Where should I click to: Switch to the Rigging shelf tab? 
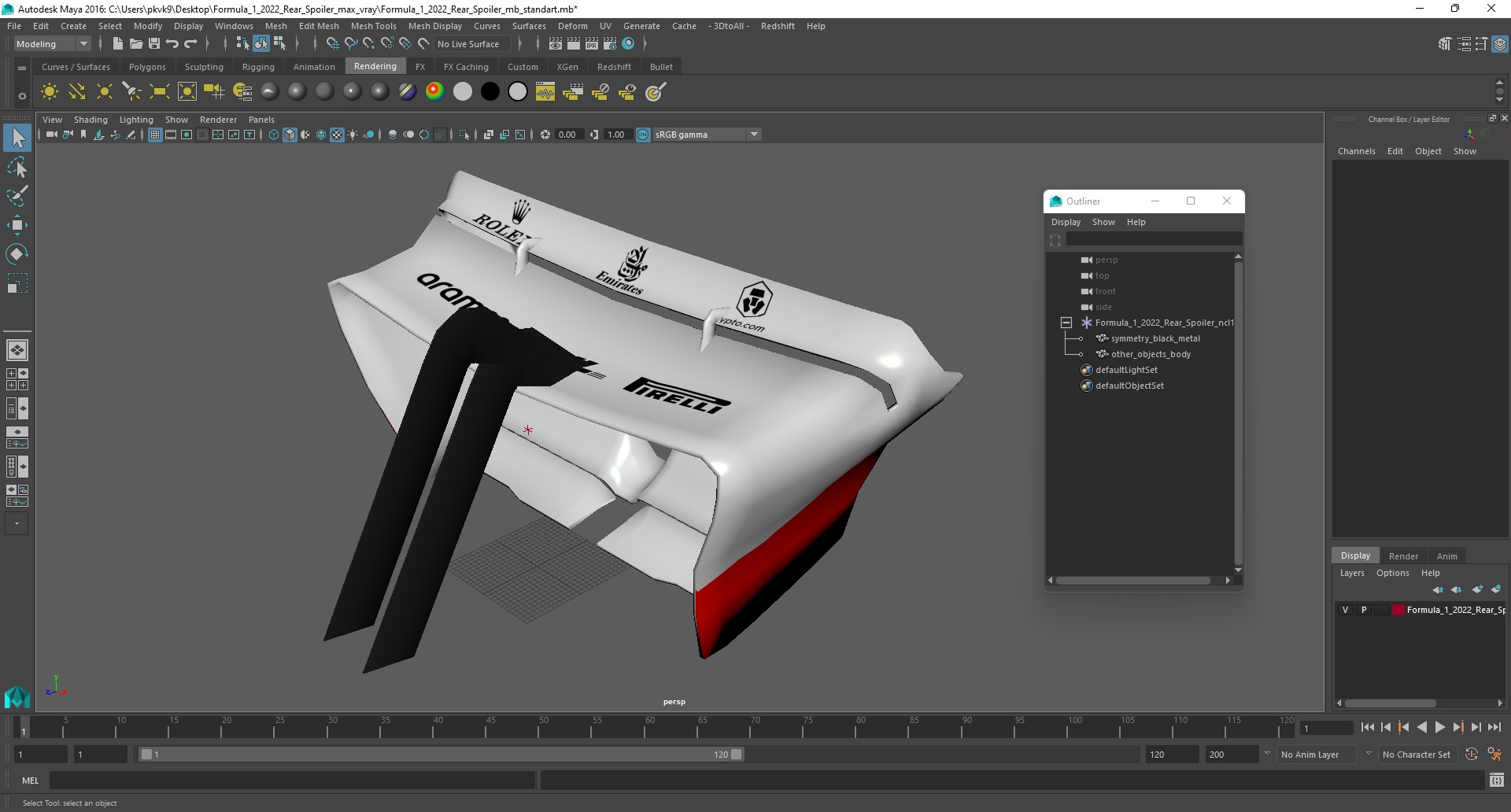tap(258, 67)
